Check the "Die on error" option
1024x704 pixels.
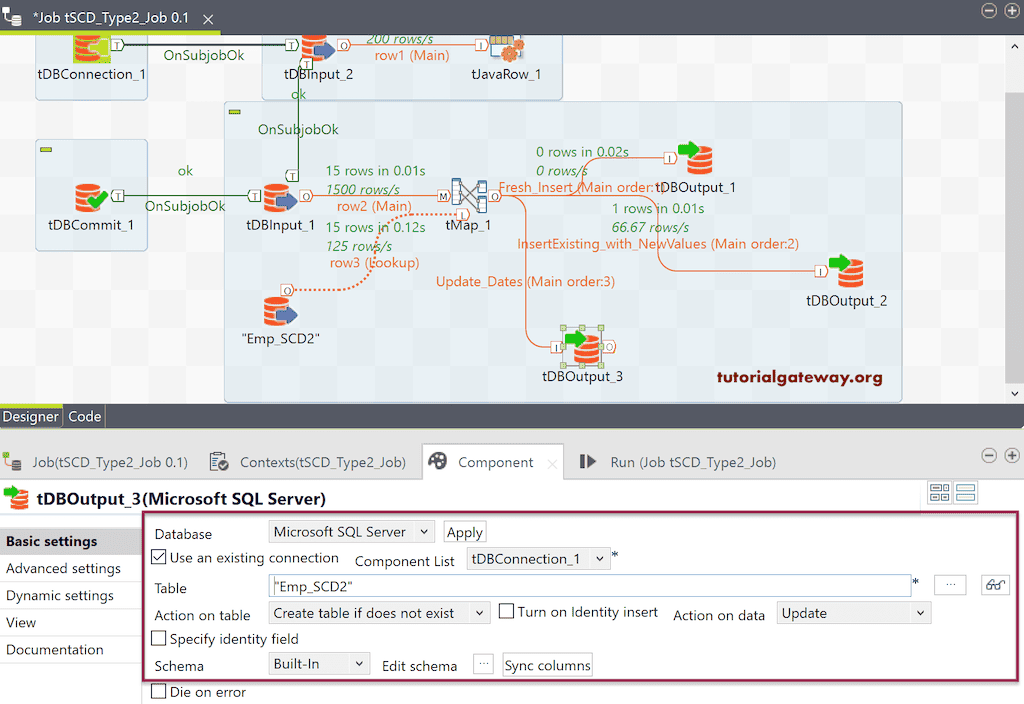click(157, 690)
